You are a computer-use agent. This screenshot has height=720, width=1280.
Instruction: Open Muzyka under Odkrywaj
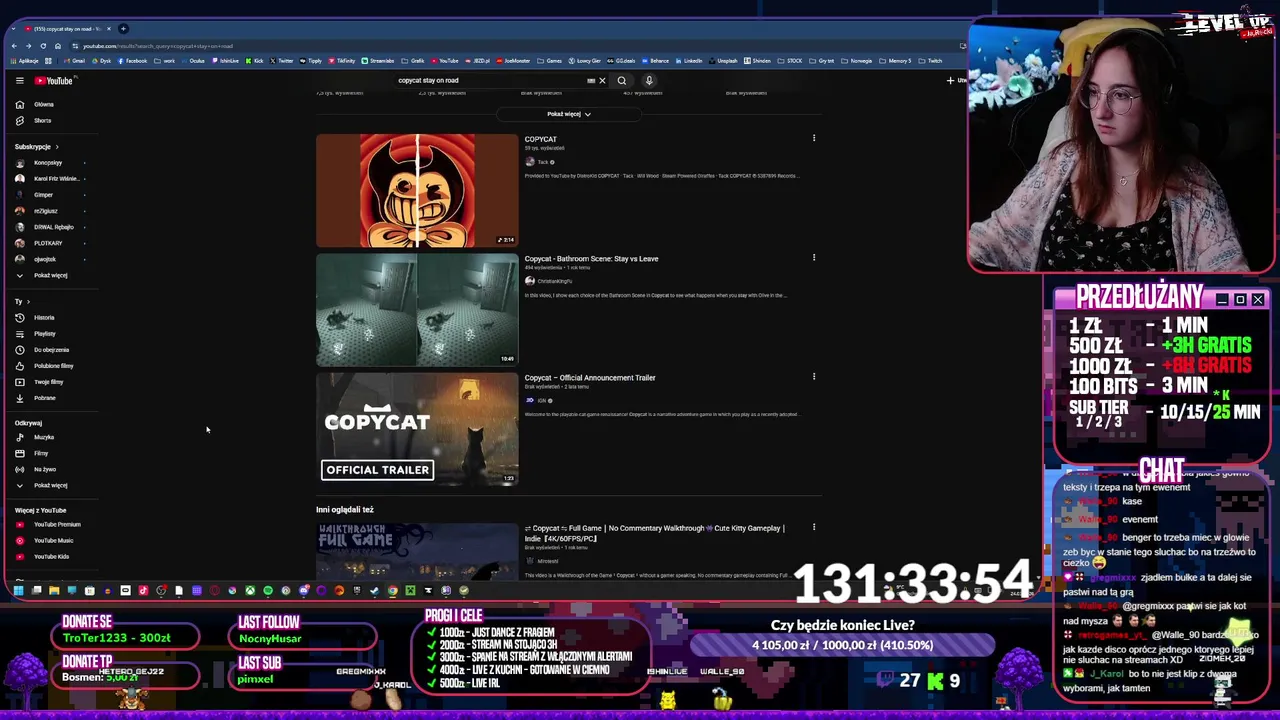click(44, 437)
